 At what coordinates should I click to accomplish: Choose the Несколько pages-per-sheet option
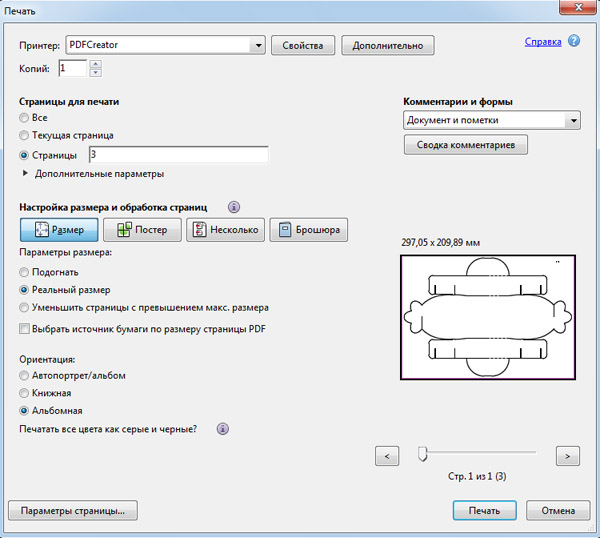pyautogui.click(x=226, y=230)
